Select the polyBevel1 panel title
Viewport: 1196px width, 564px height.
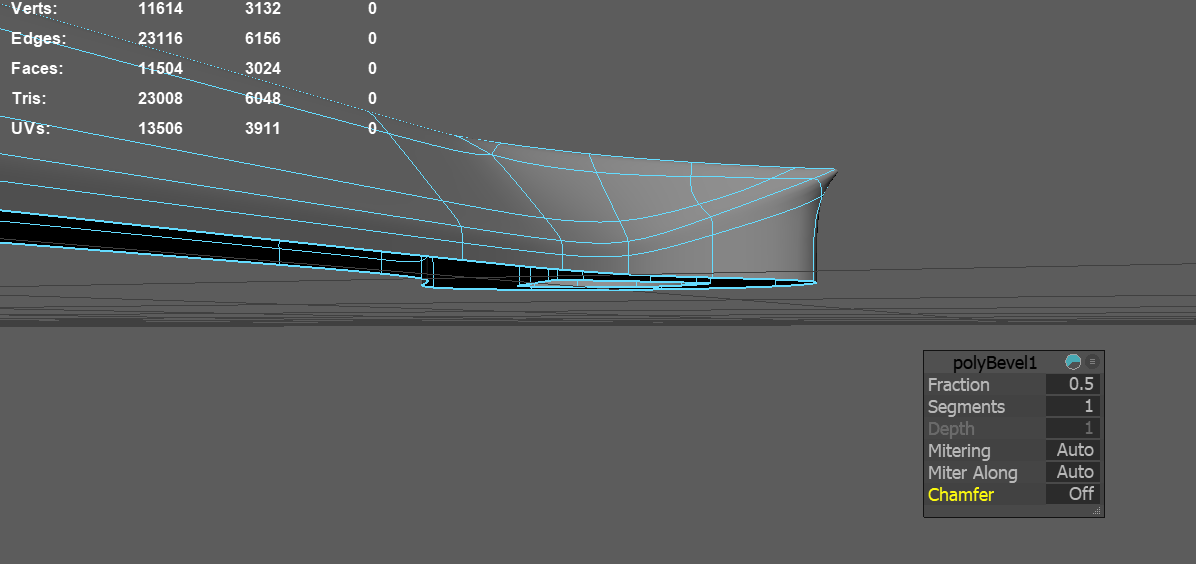click(995, 363)
